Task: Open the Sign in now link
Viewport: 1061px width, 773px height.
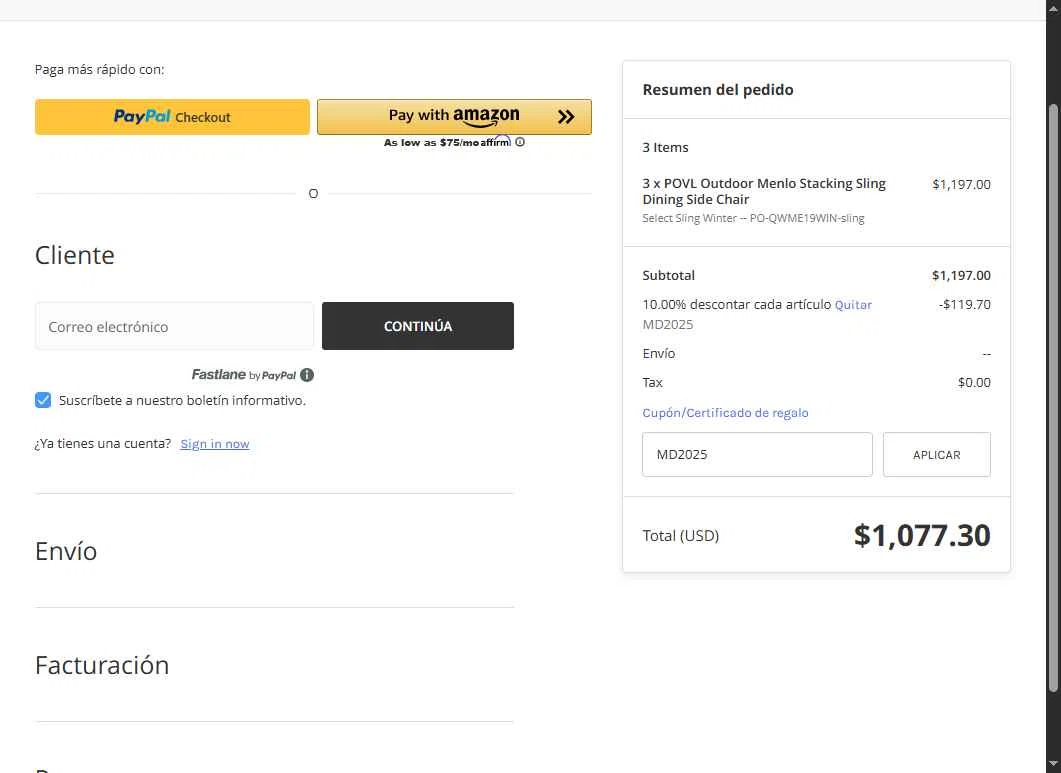Action: tap(215, 444)
